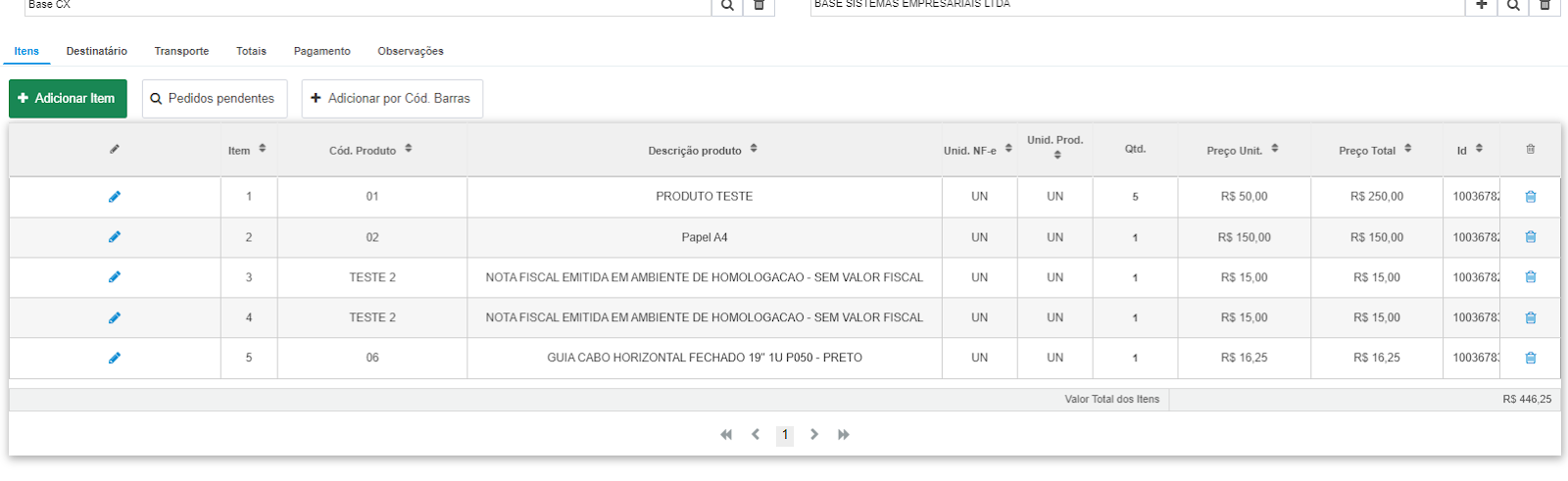1568x481 pixels.
Task: Delete the PRODUTO TESTE row
Action: [x=1531, y=197]
